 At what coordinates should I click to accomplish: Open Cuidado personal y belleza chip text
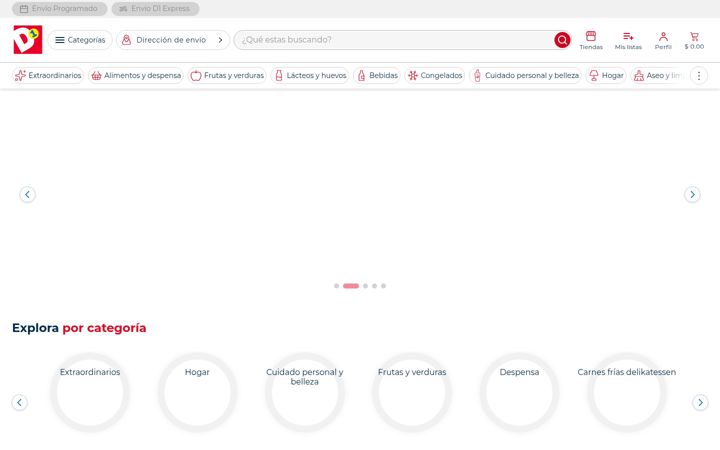pos(532,75)
